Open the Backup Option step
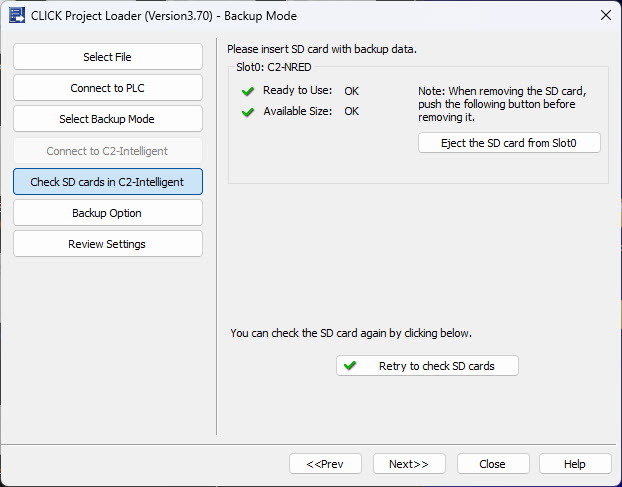This screenshot has width=622, height=487. coord(108,213)
